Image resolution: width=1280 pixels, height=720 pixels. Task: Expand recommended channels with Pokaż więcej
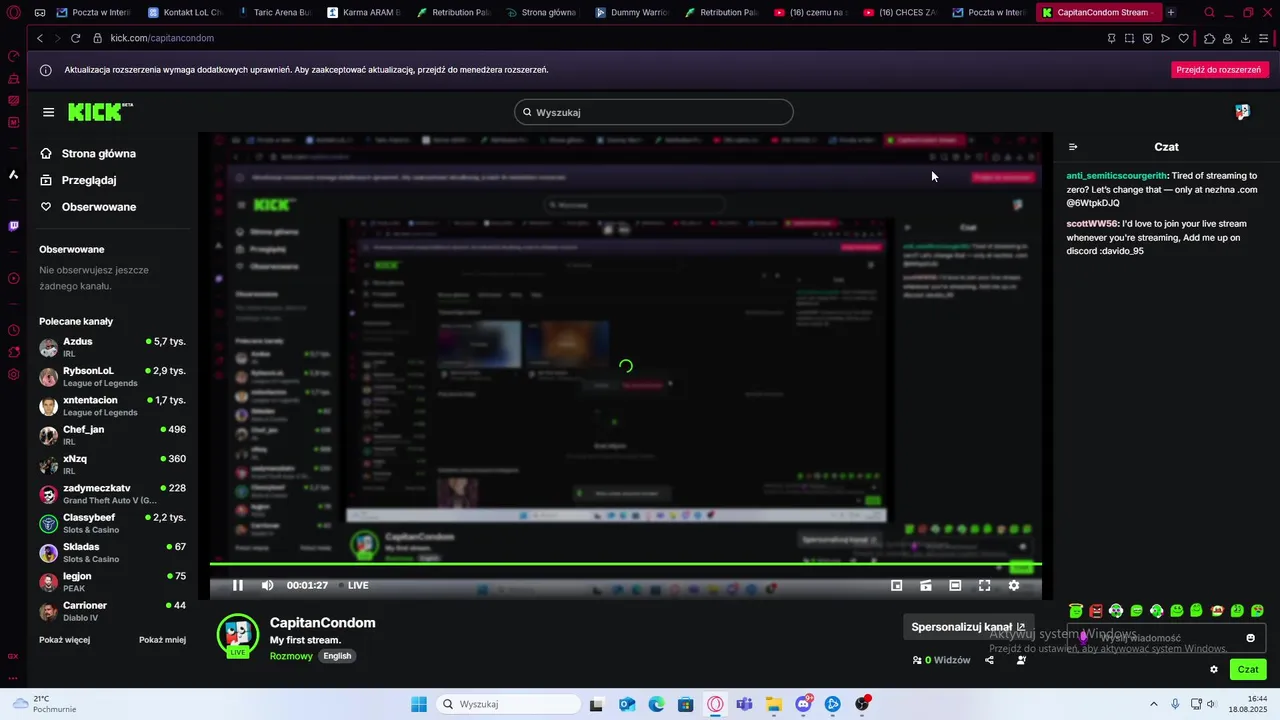(65, 640)
